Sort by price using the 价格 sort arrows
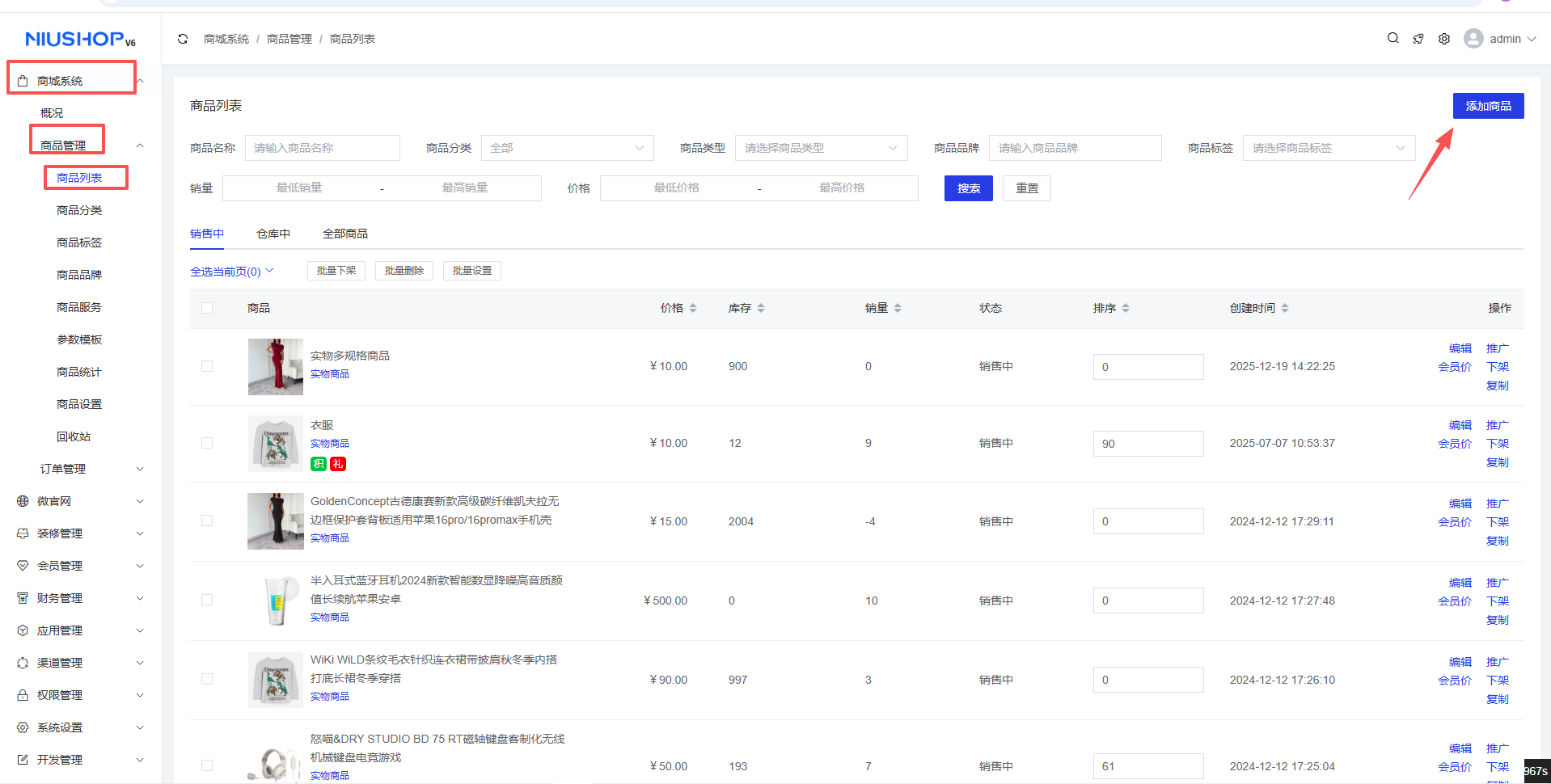The image size is (1551, 784). (693, 308)
